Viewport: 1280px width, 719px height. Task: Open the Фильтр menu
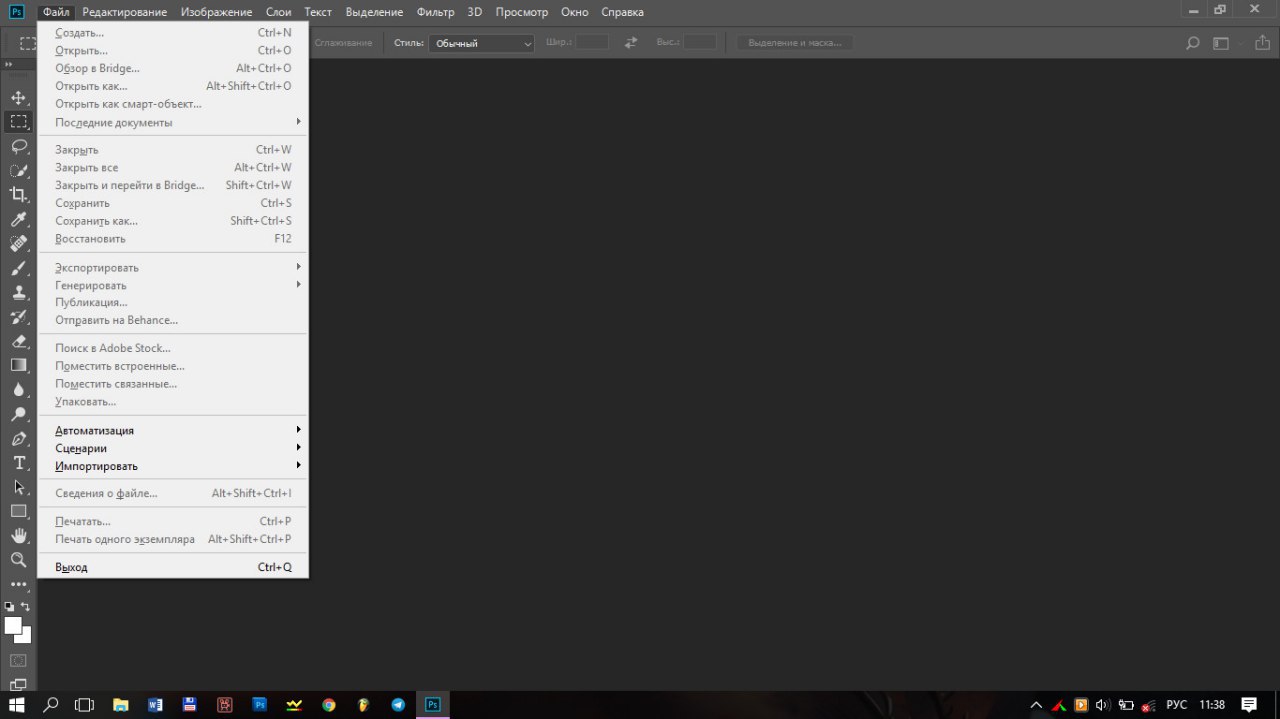click(435, 12)
